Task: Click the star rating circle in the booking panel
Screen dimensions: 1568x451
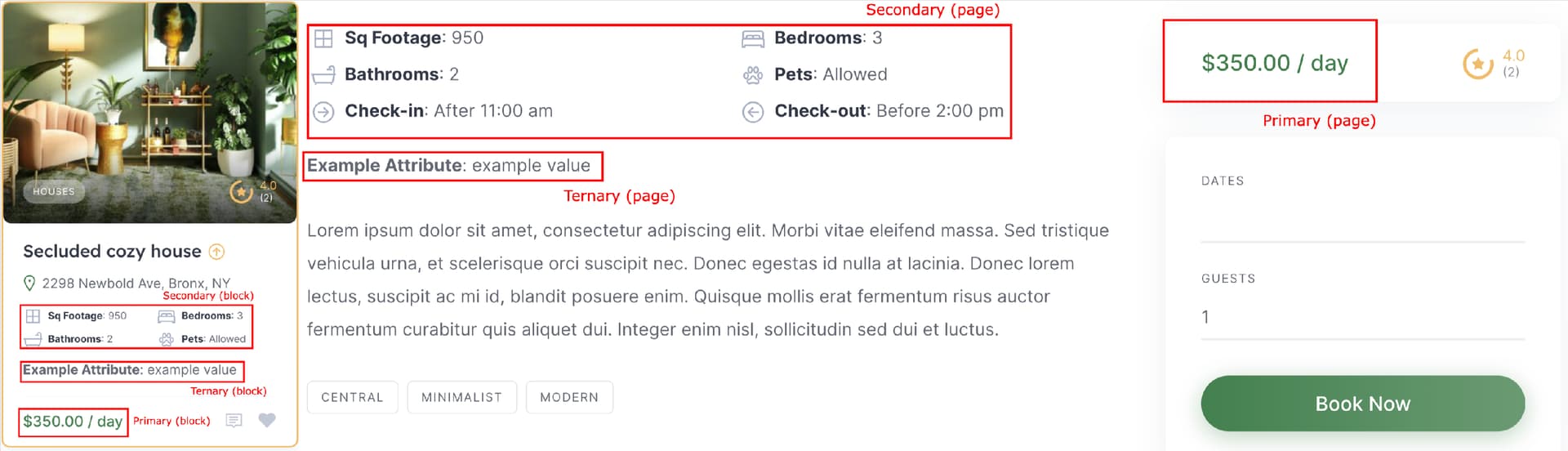Action: click(x=1477, y=64)
